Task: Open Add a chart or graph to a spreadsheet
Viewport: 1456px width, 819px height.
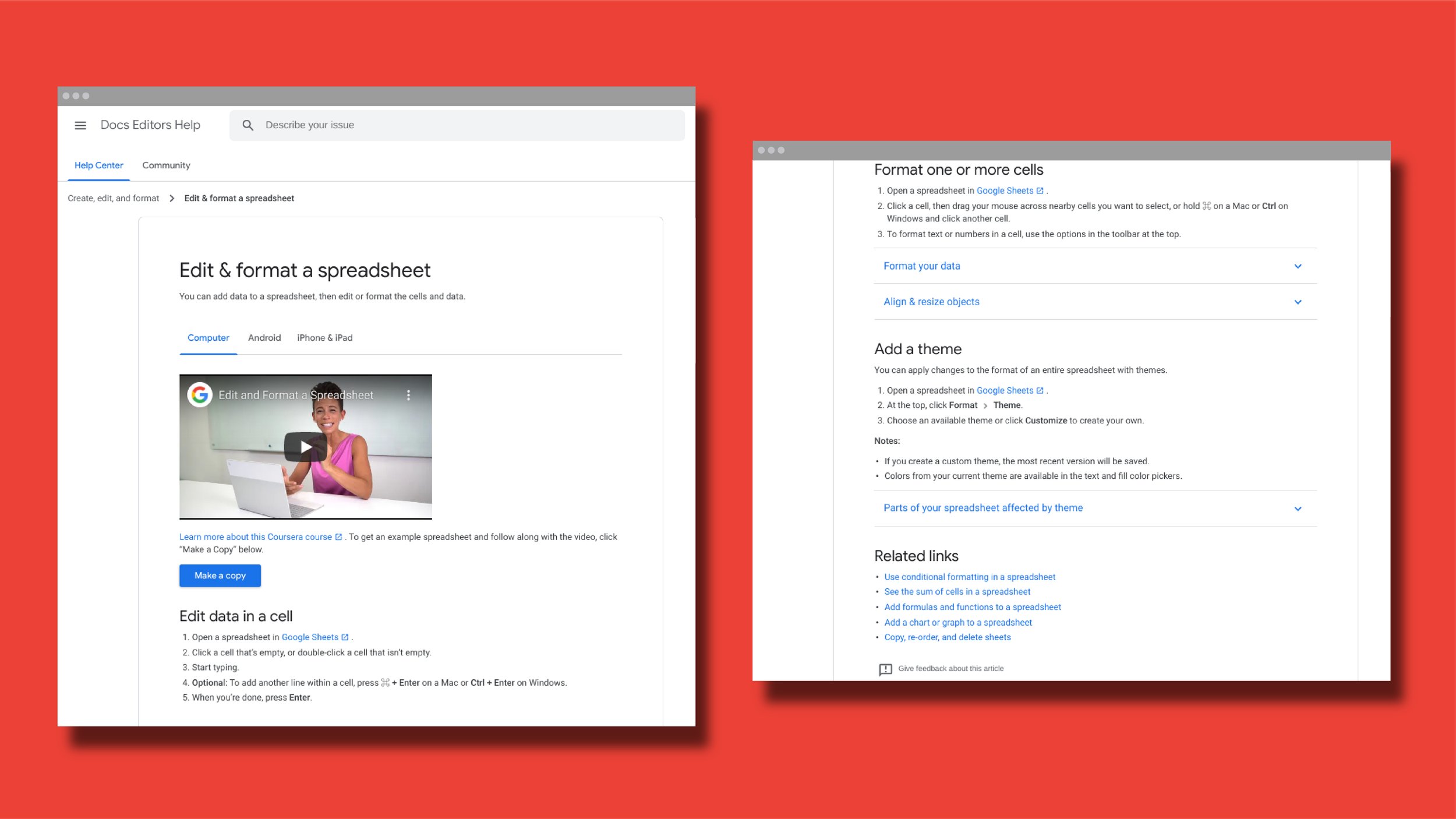Action: [x=958, y=622]
